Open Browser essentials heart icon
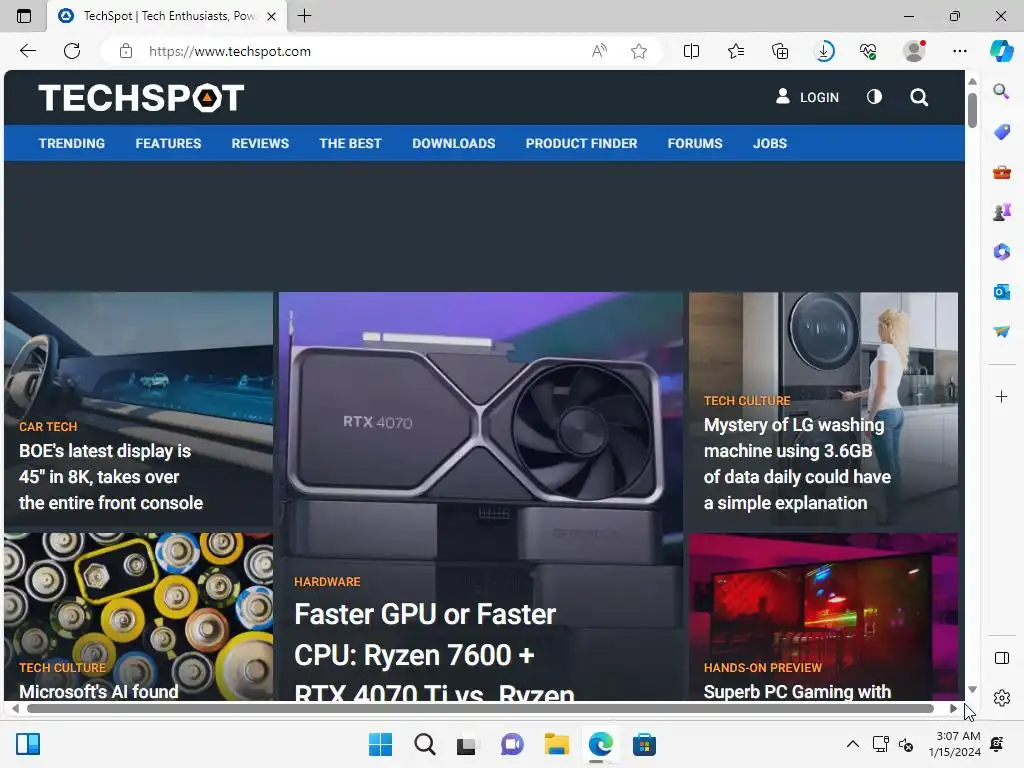 click(868, 51)
